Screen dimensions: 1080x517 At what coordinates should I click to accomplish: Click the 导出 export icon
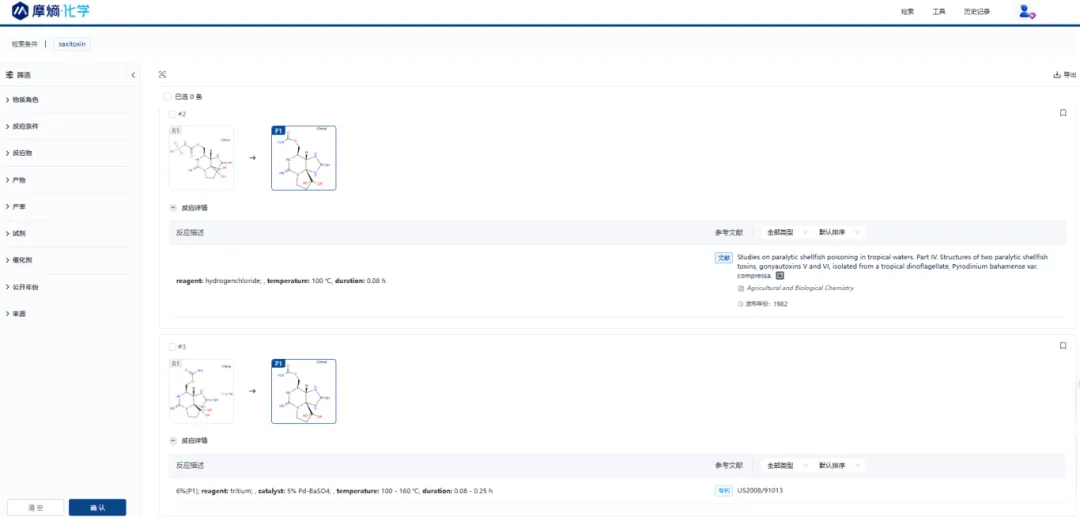[x=1063, y=75]
